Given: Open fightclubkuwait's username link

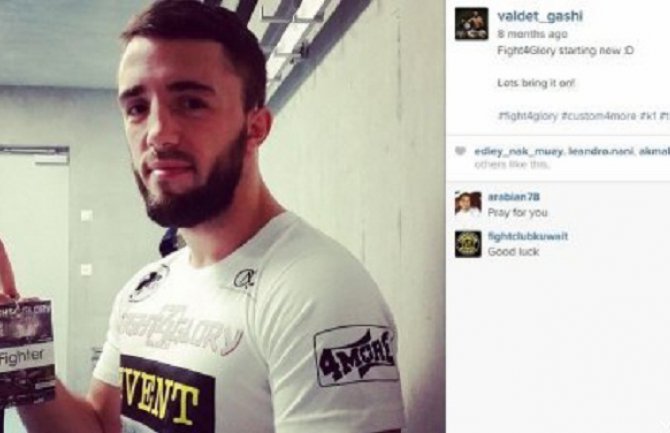Looking at the screenshot, I should [x=528, y=236].
